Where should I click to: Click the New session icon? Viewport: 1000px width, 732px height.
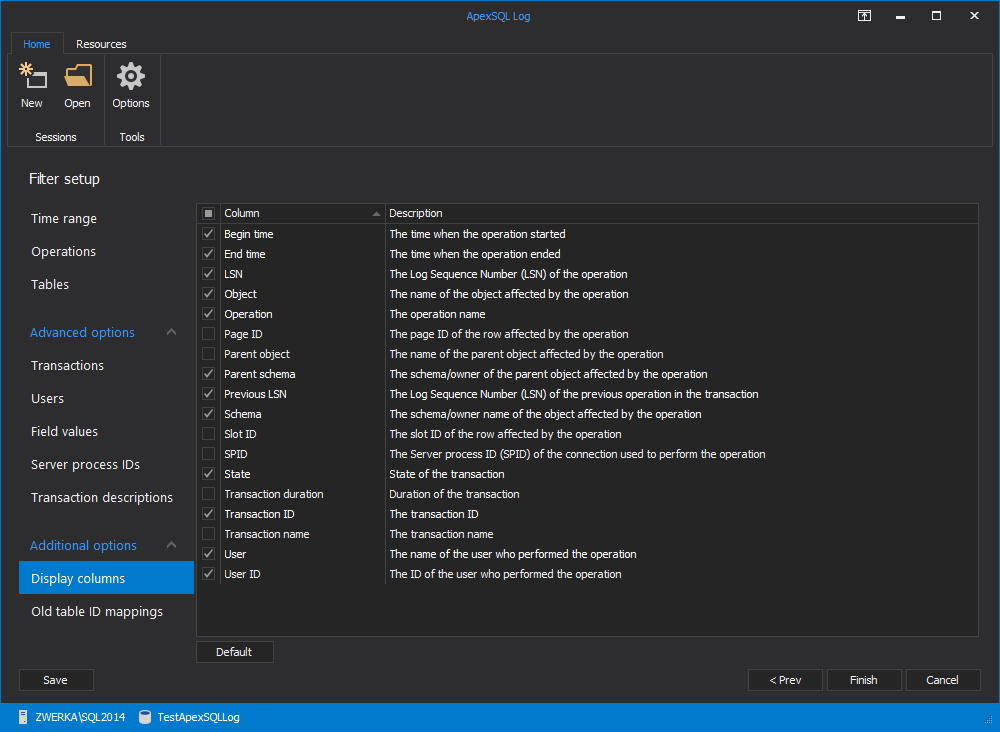click(32, 76)
